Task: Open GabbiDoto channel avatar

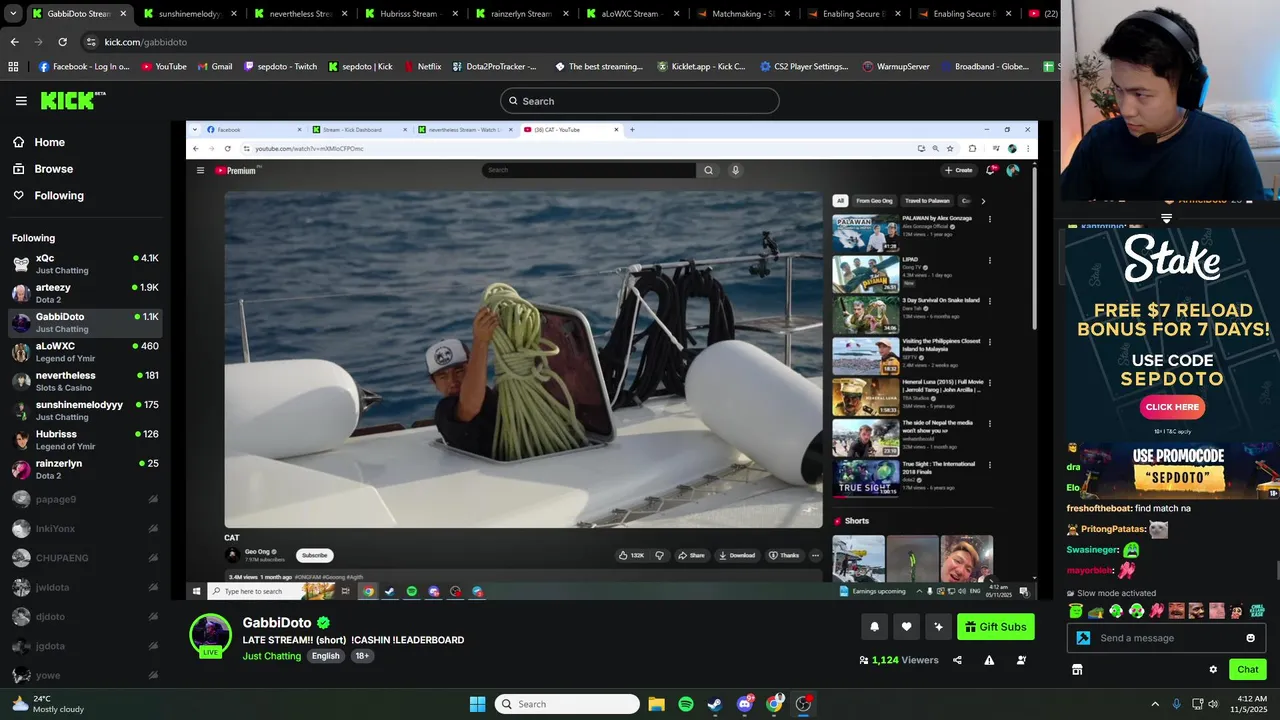Action: (211, 634)
